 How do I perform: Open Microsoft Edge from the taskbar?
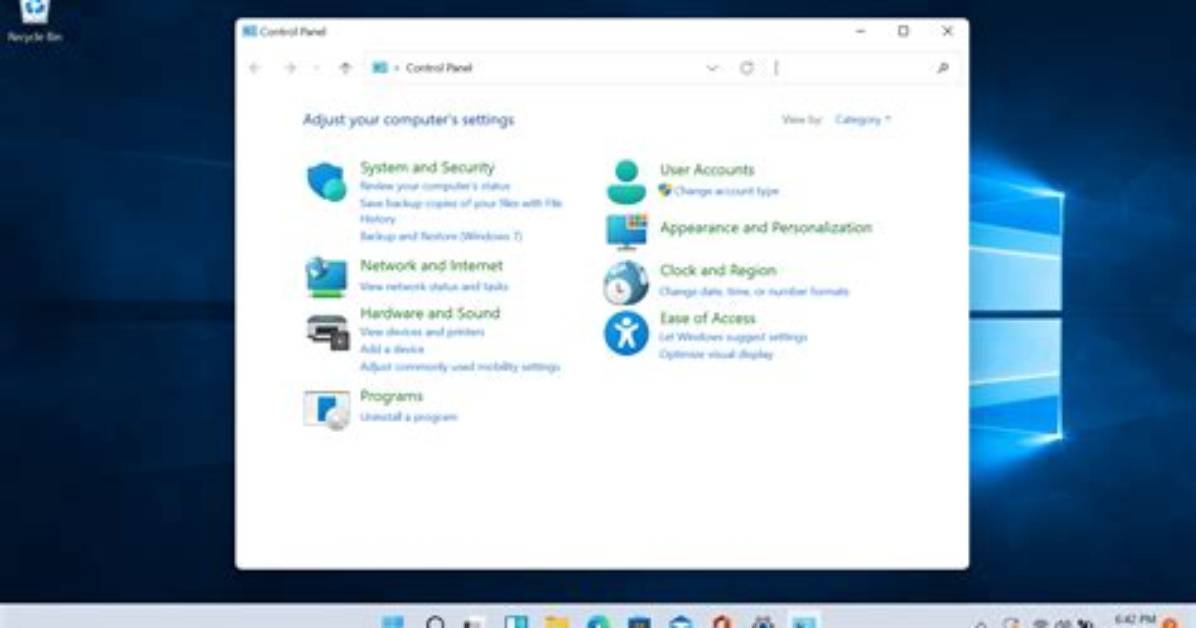pyautogui.click(x=599, y=622)
